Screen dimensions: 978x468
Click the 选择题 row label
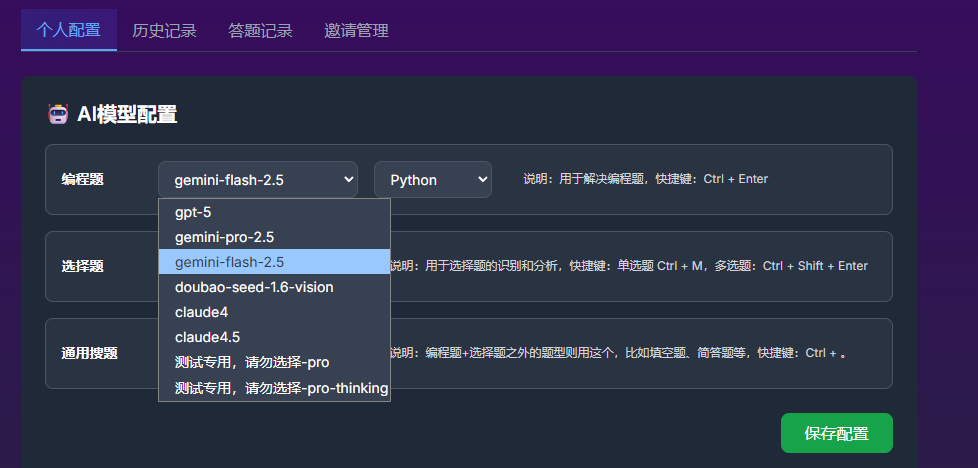(x=82, y=267)
